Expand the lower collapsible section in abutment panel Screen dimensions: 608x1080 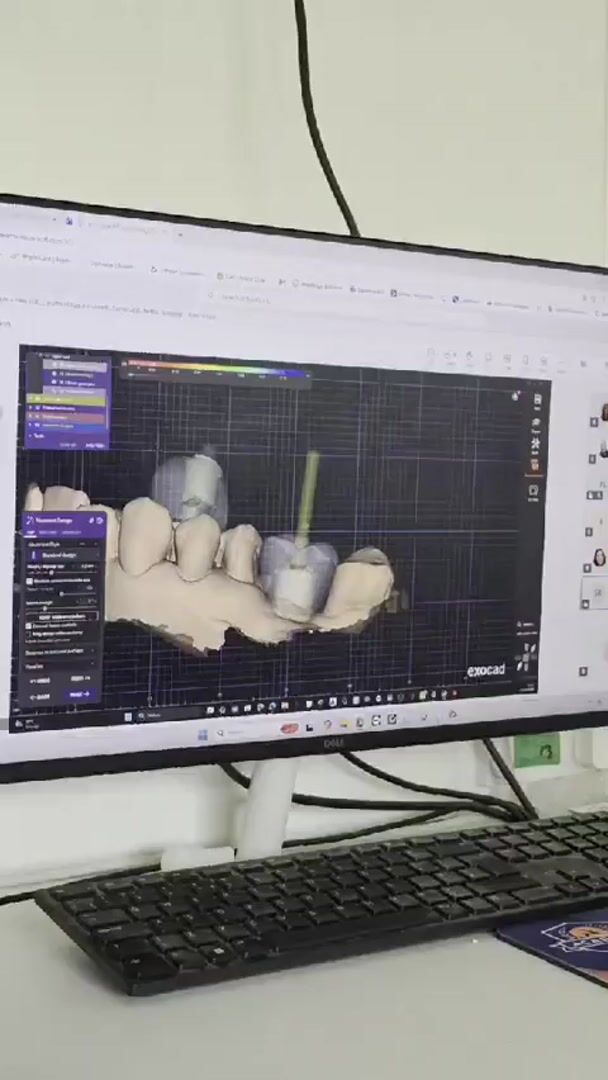pyautogui.click(x=60, y=665)
